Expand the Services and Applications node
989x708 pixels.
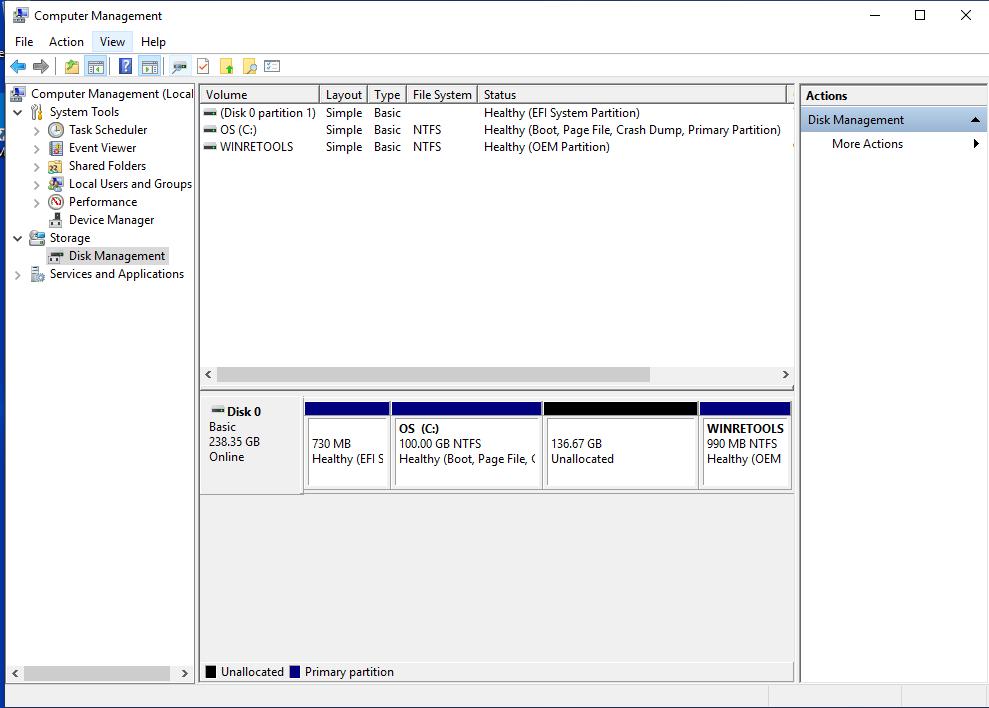pyautogui.click(x=18, y=275)
